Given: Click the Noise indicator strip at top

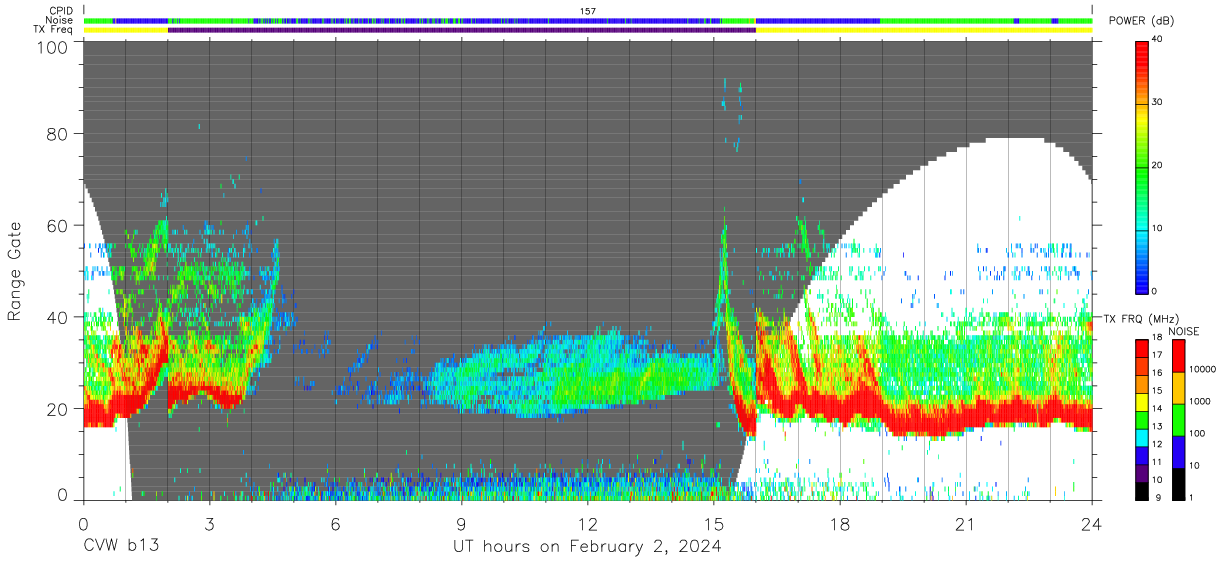Looking at the screenshot, I should [588, 20].
